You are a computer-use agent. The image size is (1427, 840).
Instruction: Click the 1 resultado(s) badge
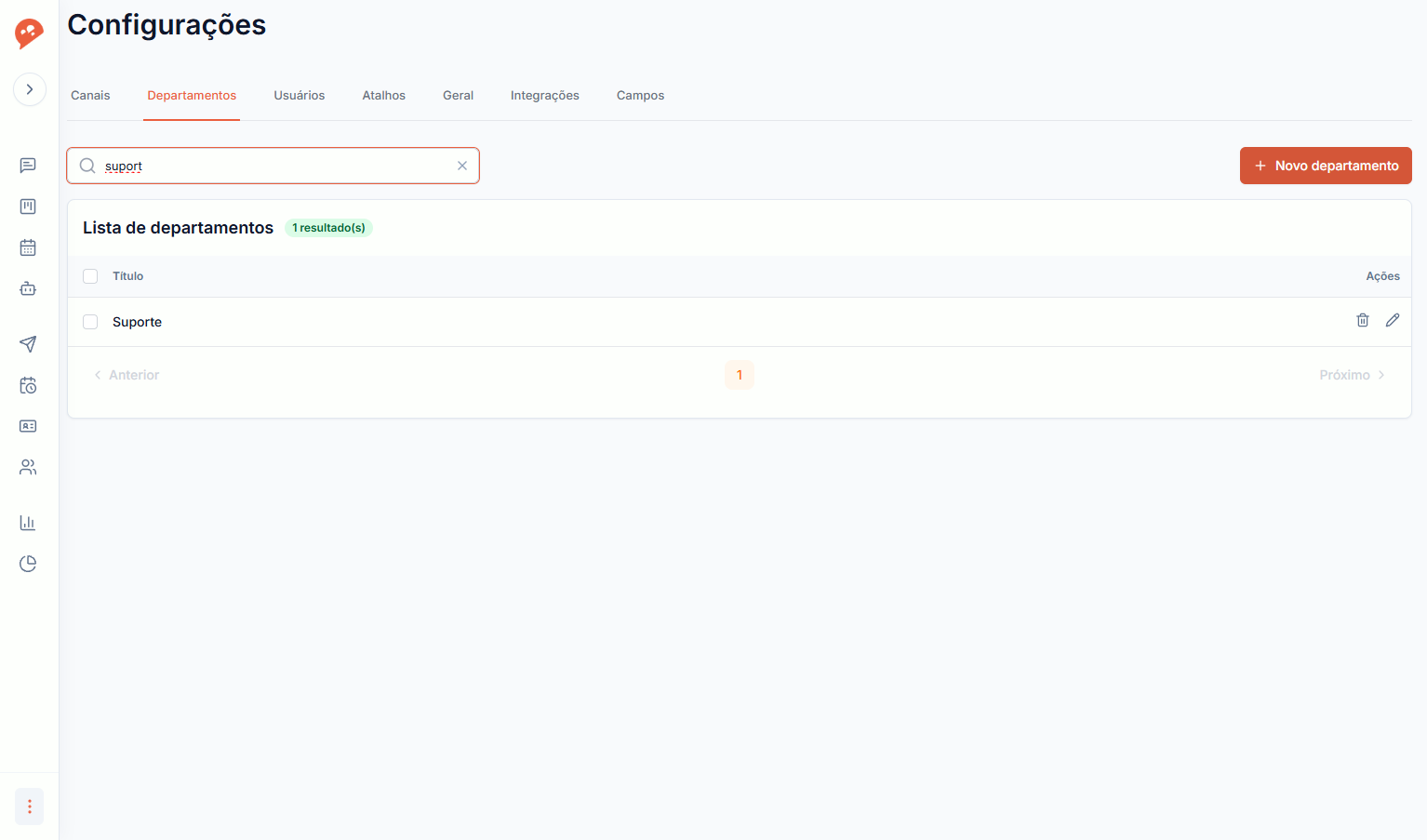click(x=328, y=228)
